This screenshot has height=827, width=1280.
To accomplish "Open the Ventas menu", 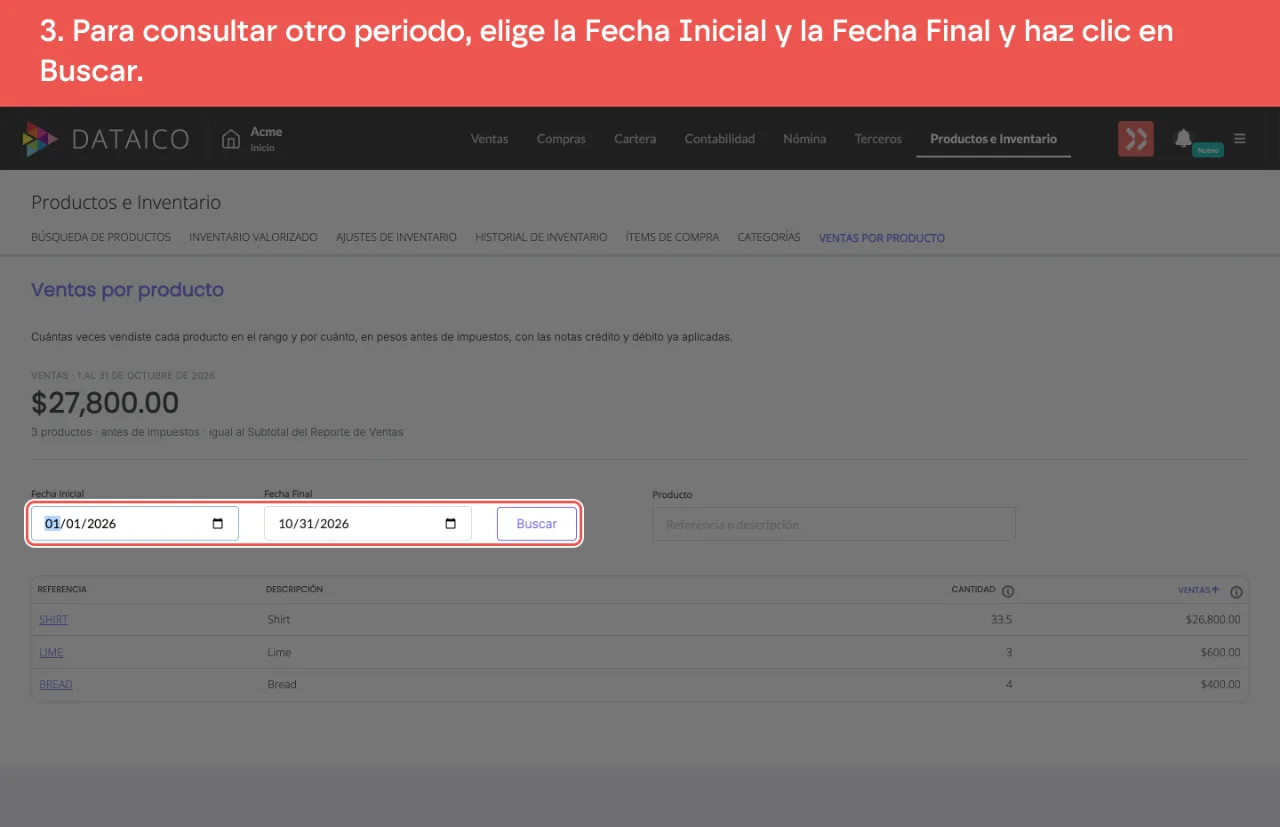I will (489, 139).
